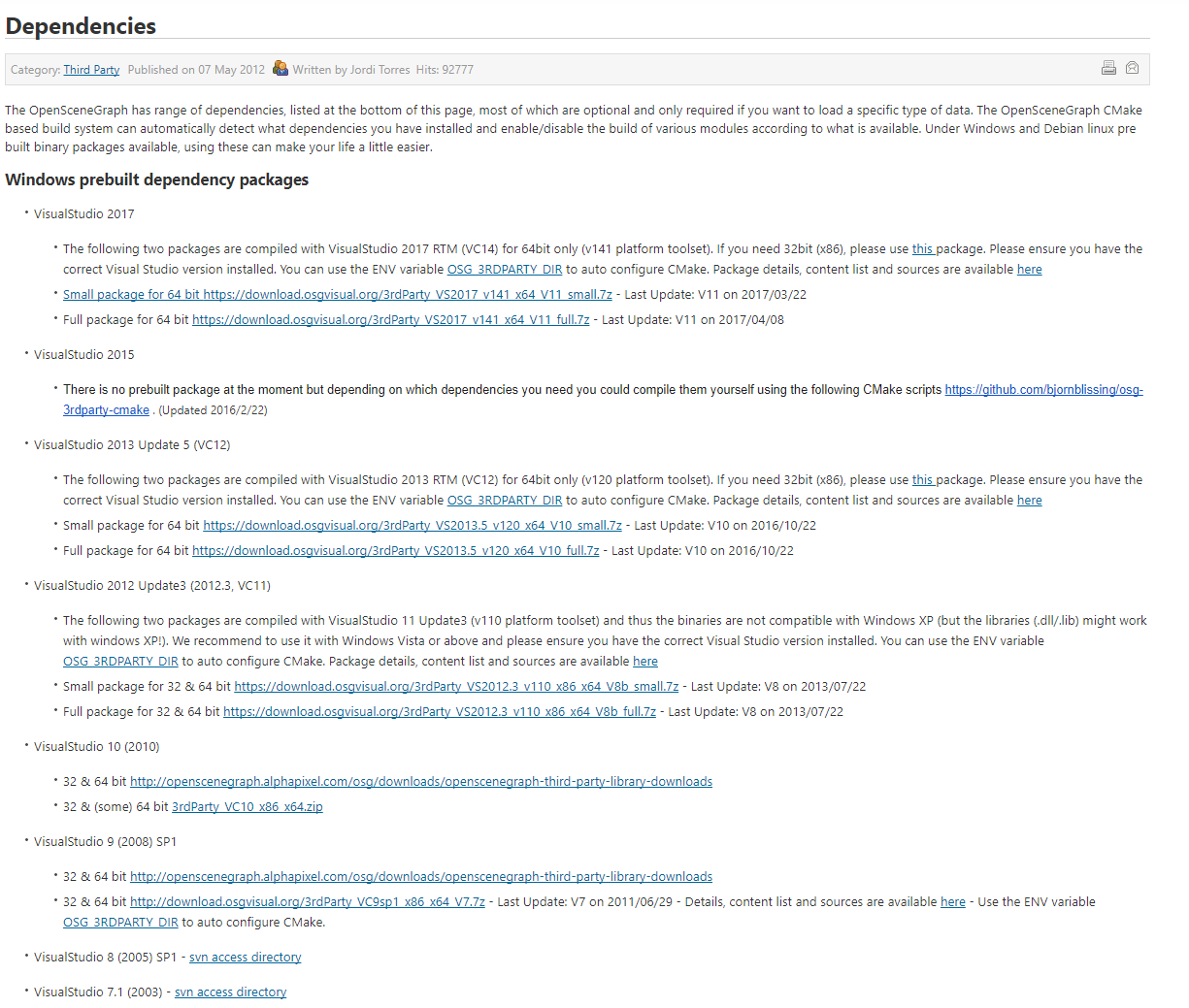This screenshot has height=1008, width=1189.
Task: Open 'here' sources link in VisualStudio 2017 section
Action: point(1029,270)
